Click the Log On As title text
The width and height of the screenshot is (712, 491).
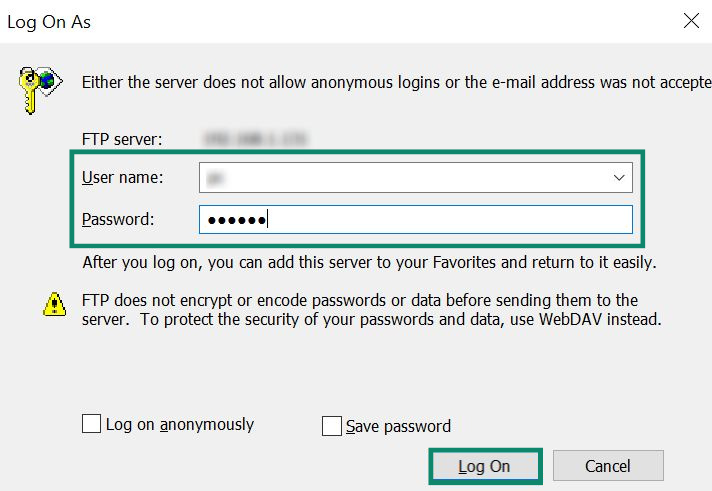[x=49, y=22]
